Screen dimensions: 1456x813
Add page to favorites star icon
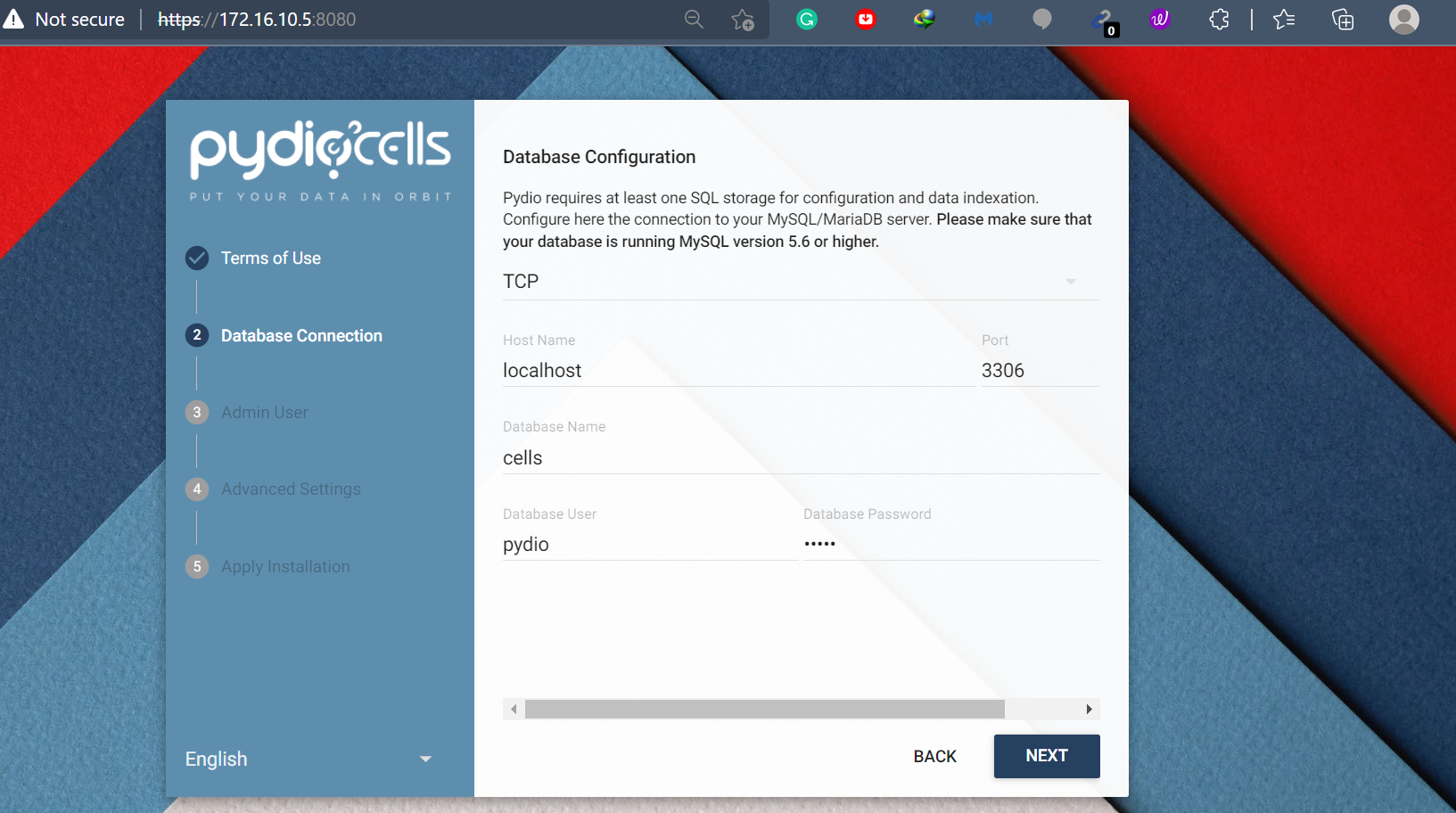[x=743, y=20]
